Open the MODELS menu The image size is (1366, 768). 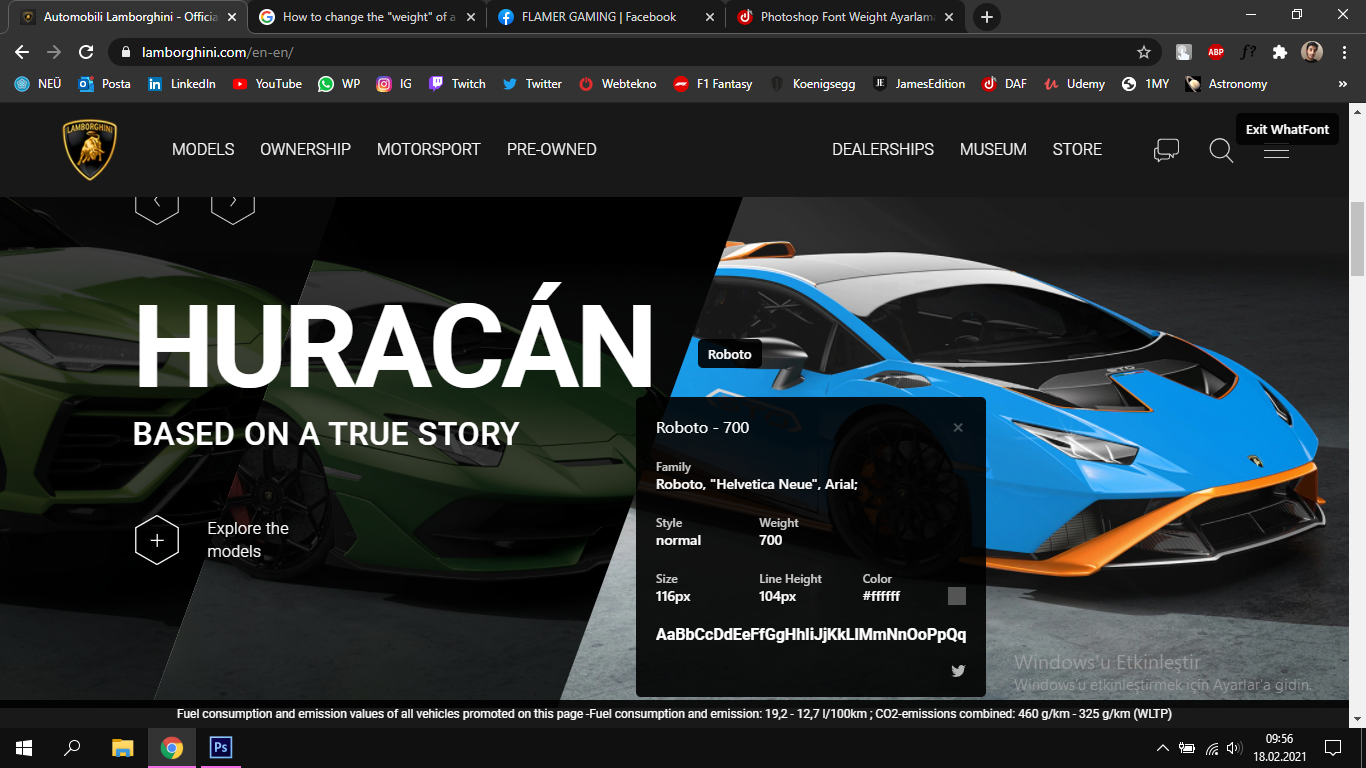pyautogui.click(x=203, y=150)
